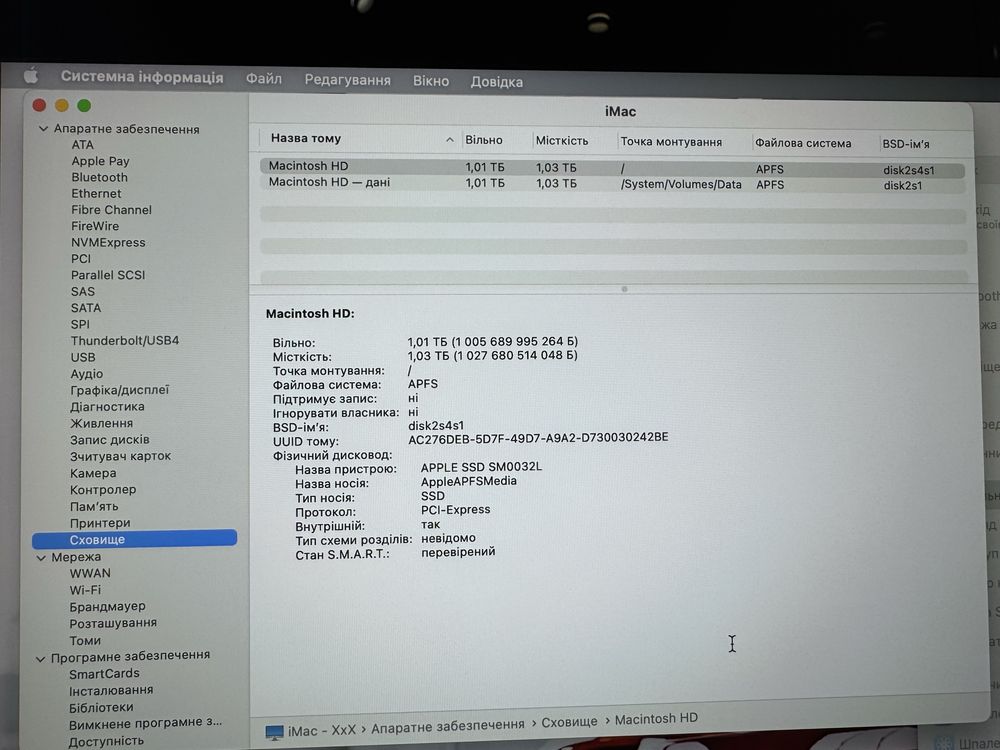Viewport: 1000px width, 750px height.
Task: Select Бібліотеки in the sidebar
Action: coord(101,708)
